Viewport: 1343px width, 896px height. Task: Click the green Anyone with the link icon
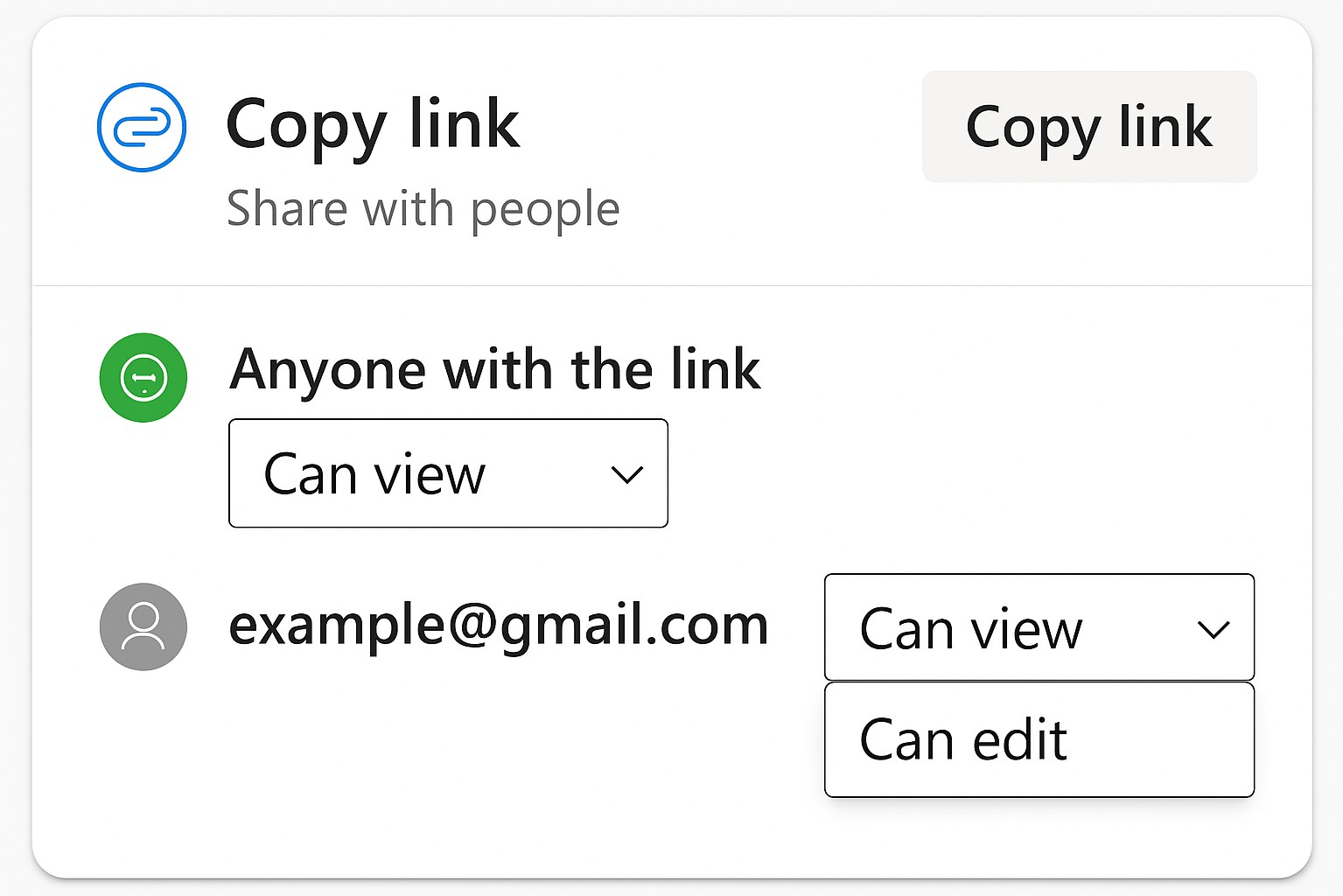(x=143, y=378)
